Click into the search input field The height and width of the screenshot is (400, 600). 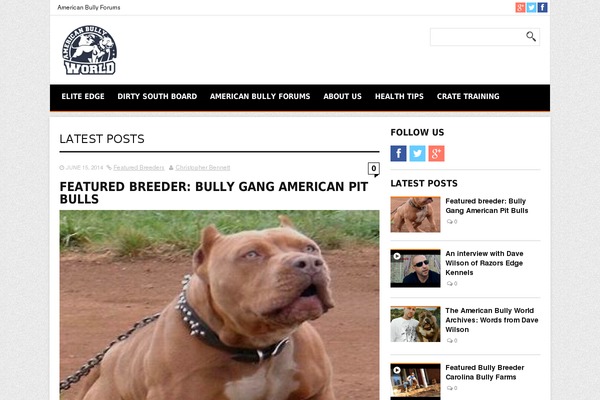[478, 37]
